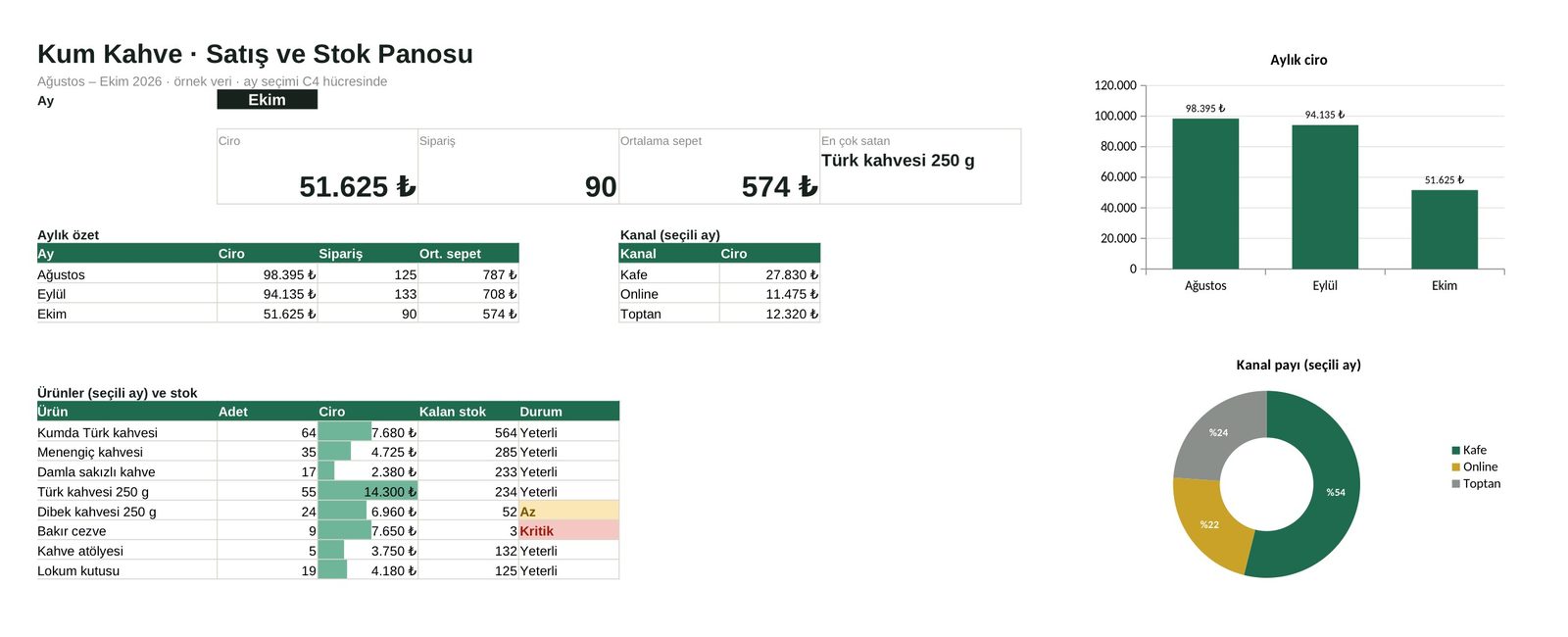Click the Aylık özet heading
This screenshot has height=637, width=1568.
click(x=69, y=235)
